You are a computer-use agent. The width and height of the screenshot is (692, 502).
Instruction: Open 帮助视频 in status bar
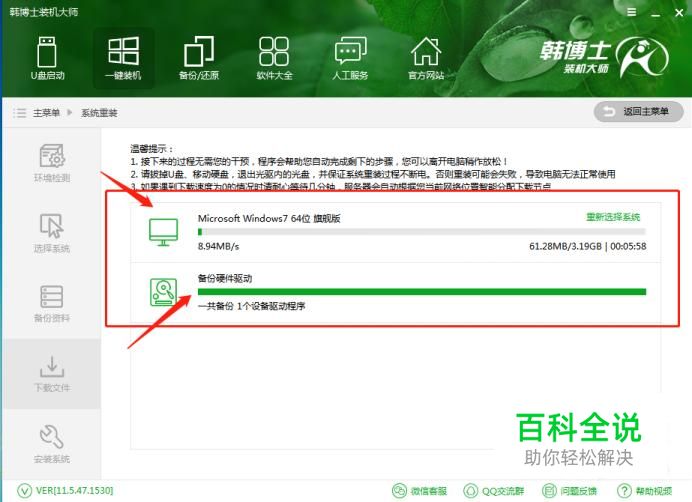(x=644, y=491)
